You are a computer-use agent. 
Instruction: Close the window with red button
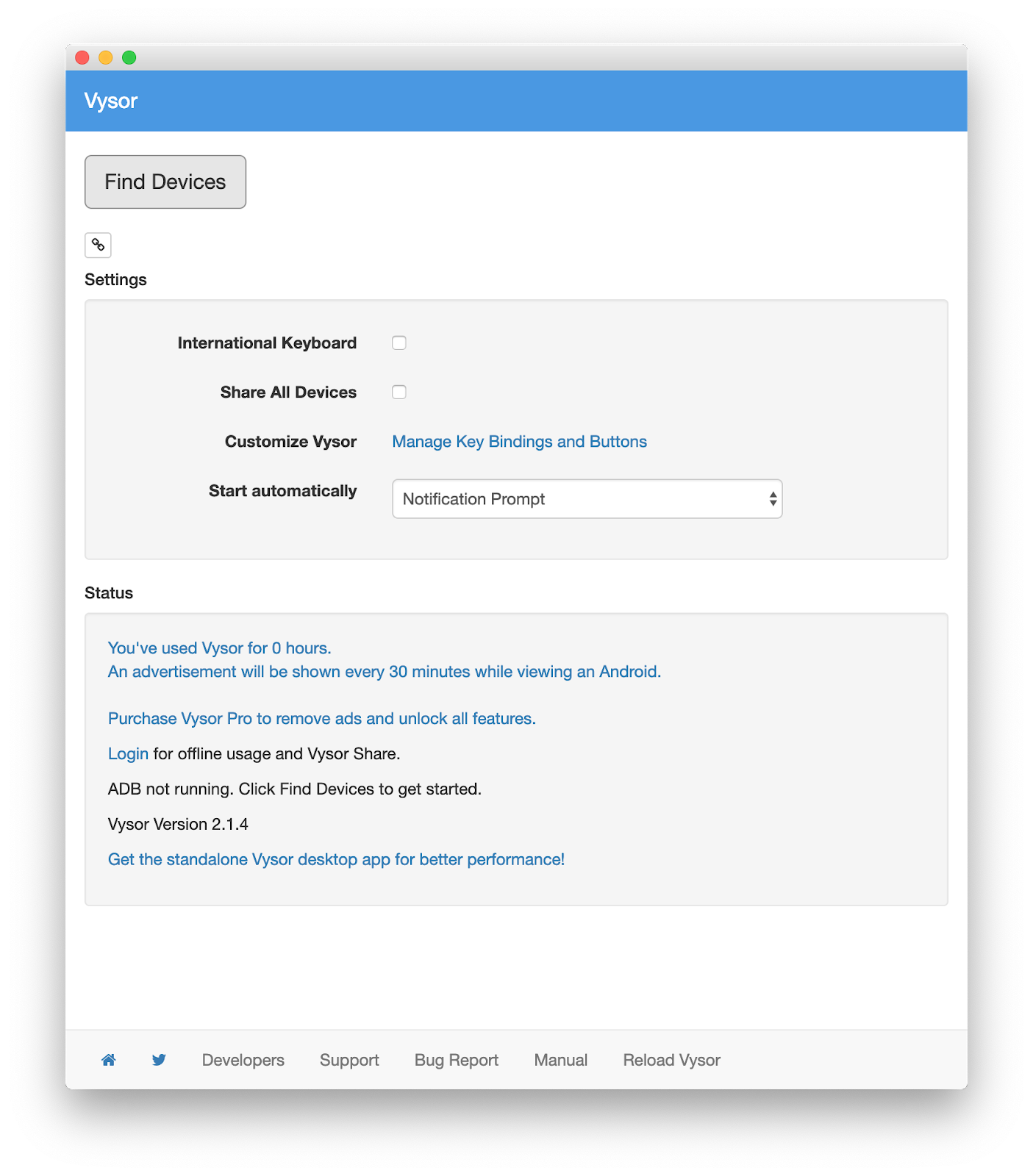[82, 57]
